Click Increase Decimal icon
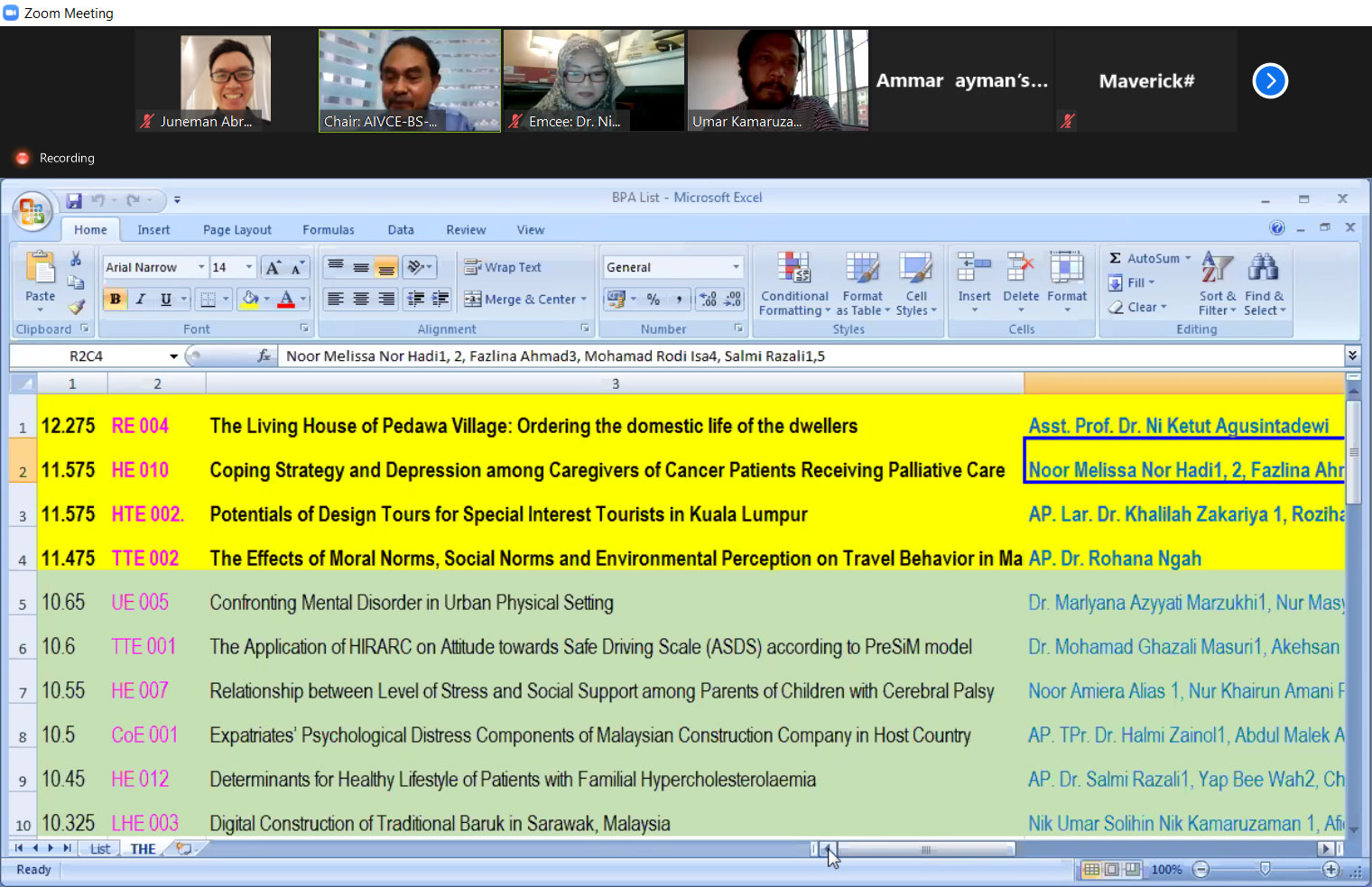Screen dimensions: 1372x887 (709, 299)
